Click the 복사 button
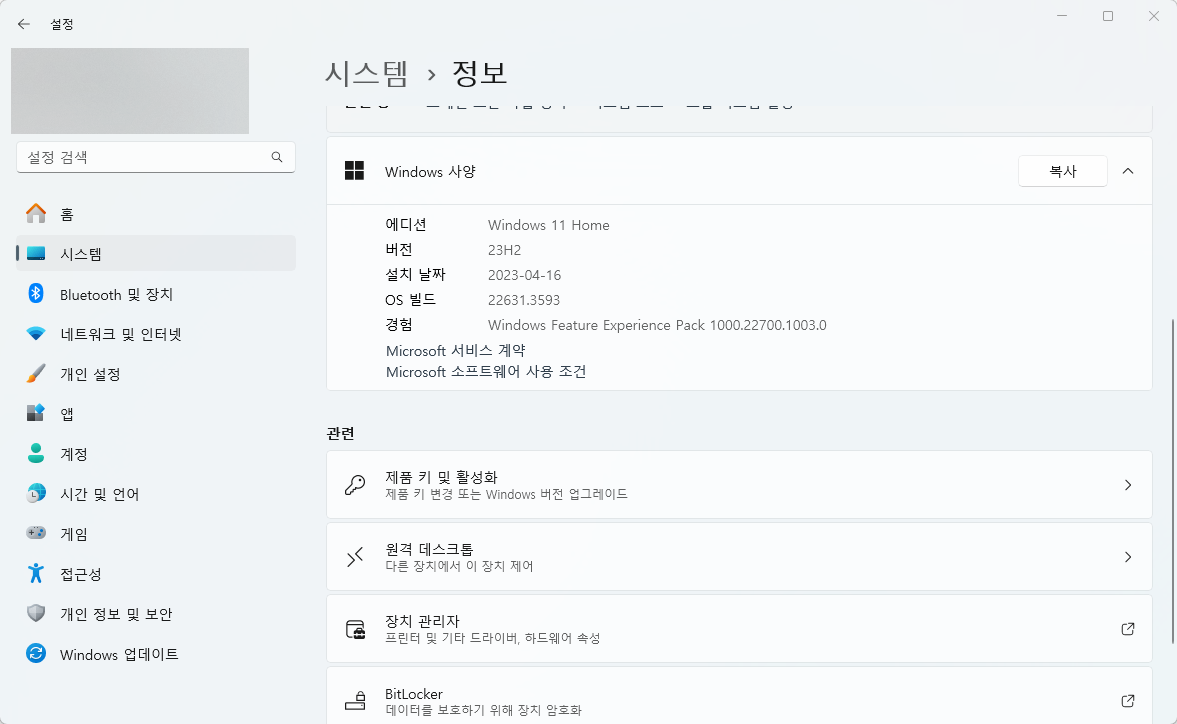 point(1062,171)
